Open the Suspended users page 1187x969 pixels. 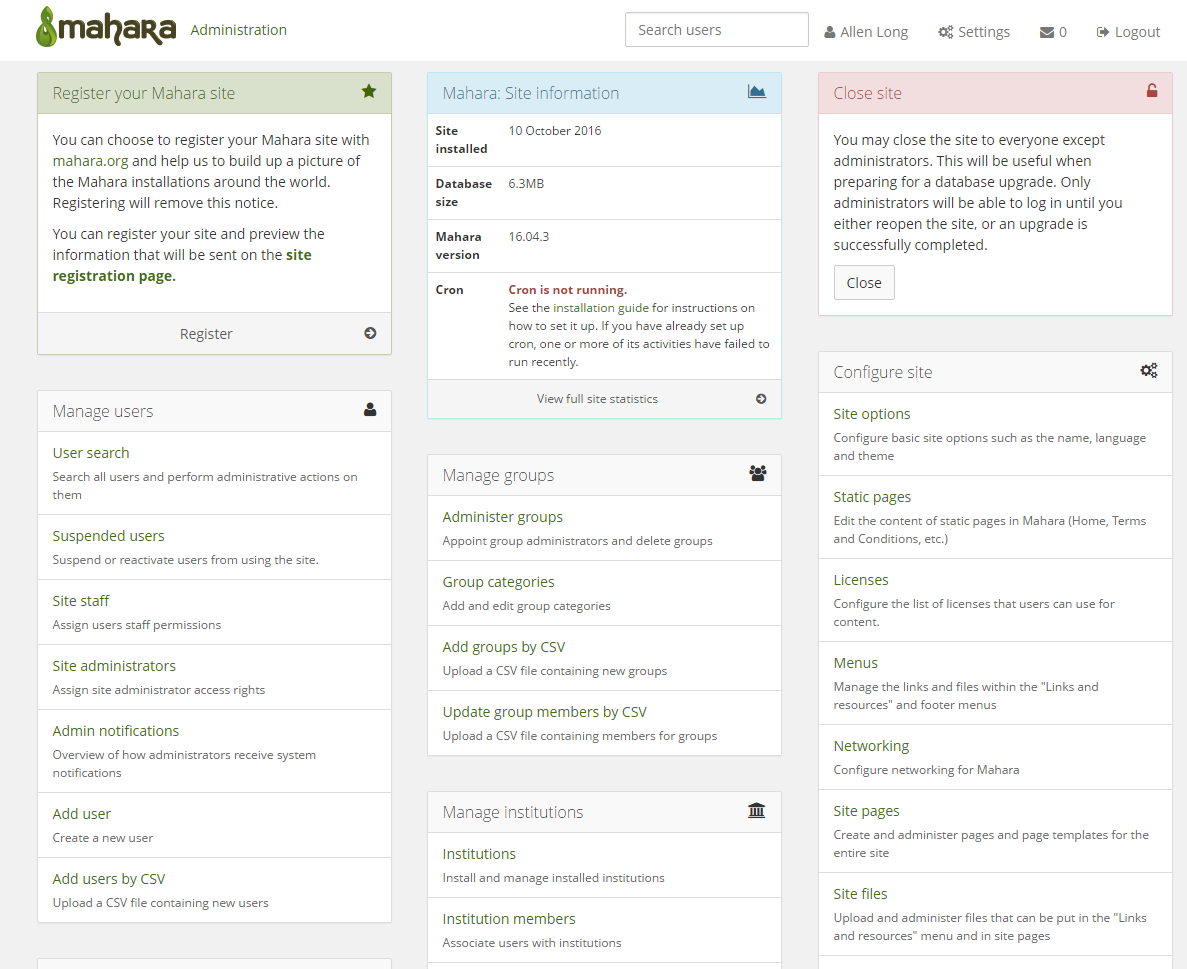(x=108, y=536)
